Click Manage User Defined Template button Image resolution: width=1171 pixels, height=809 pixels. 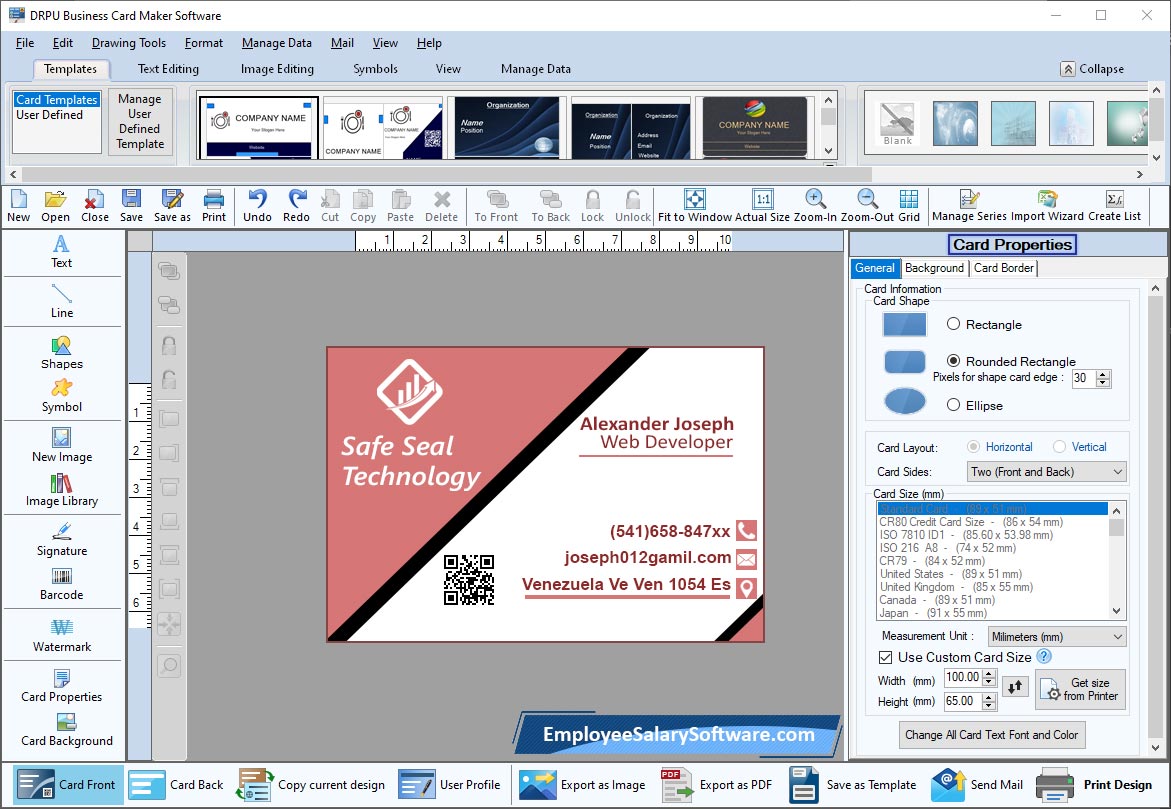(x=140, y=121)
